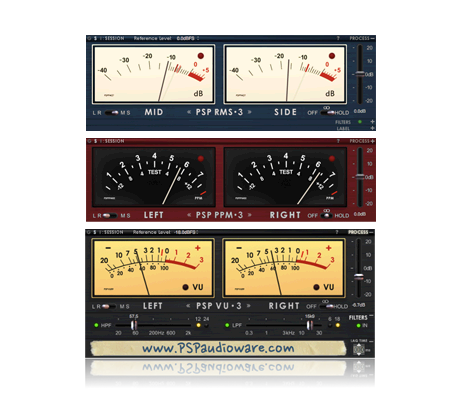This screenshot has width=460, height=416.
Task: Click the VU Reference Level value field
Action: (185, 232)
